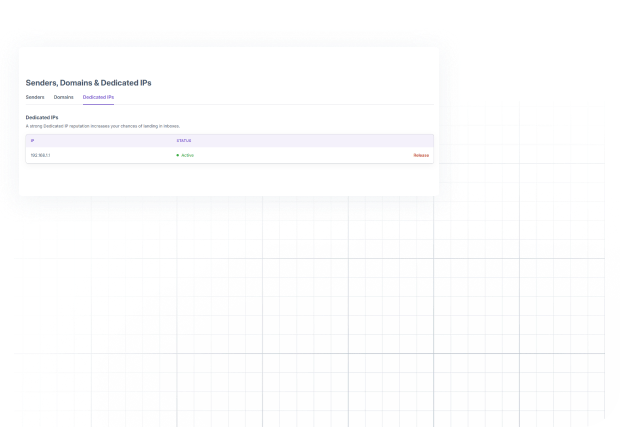Click the Senders, Domains & Dedicated IPs heading
This screenshot has width=620, height=427.
point(89,83)
